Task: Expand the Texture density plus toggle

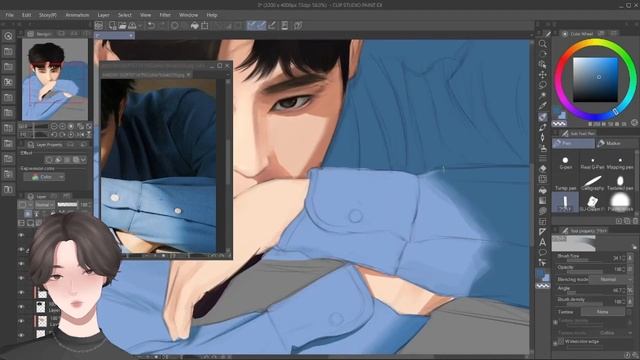Action: (556, 322)
